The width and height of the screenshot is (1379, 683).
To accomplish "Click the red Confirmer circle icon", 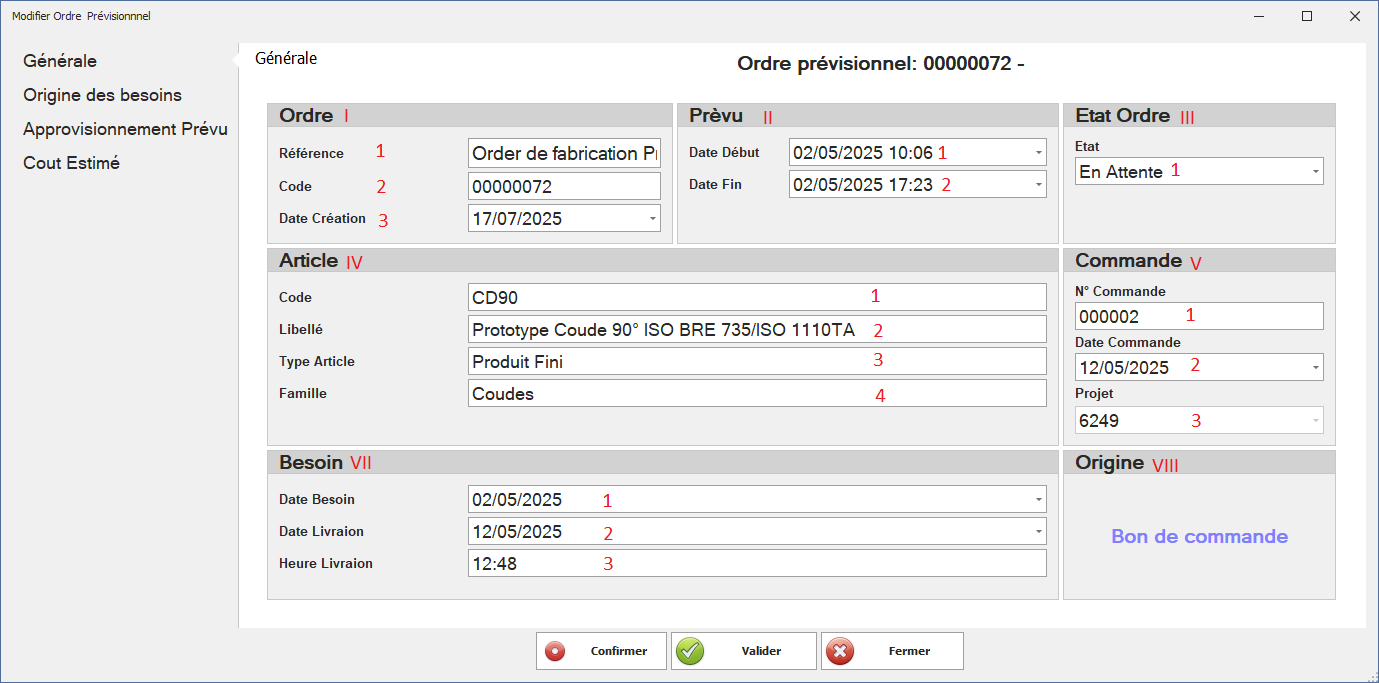I will 555,651.
